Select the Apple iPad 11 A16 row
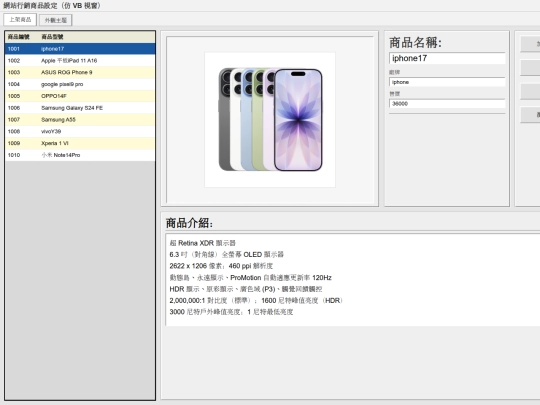540x405 pixels. [80, 61]
